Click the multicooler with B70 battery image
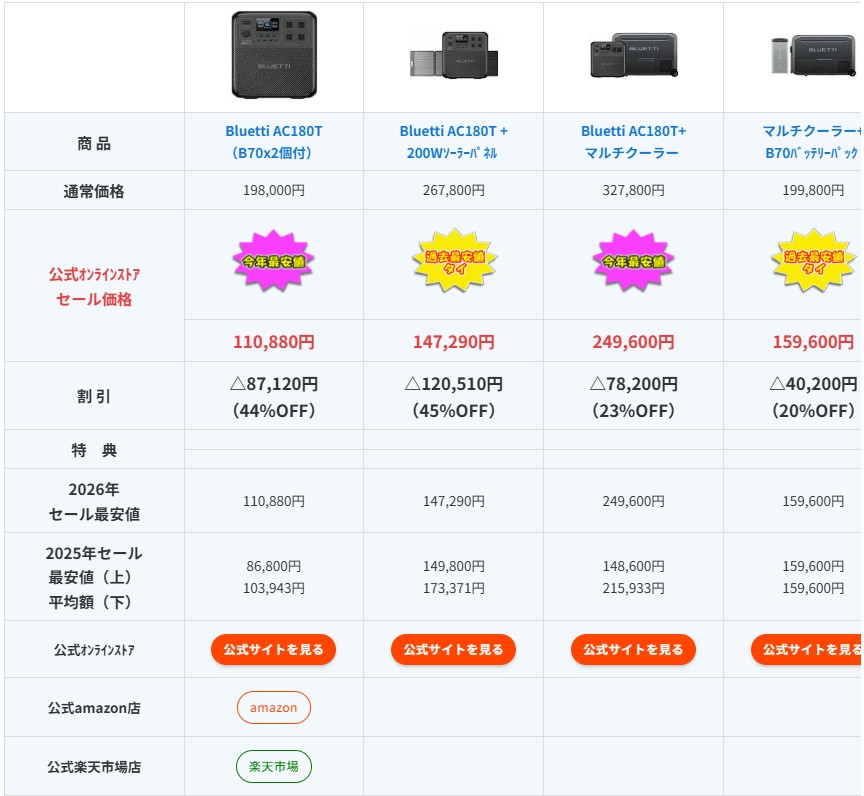The image size is (864, 796). point(812,54)
